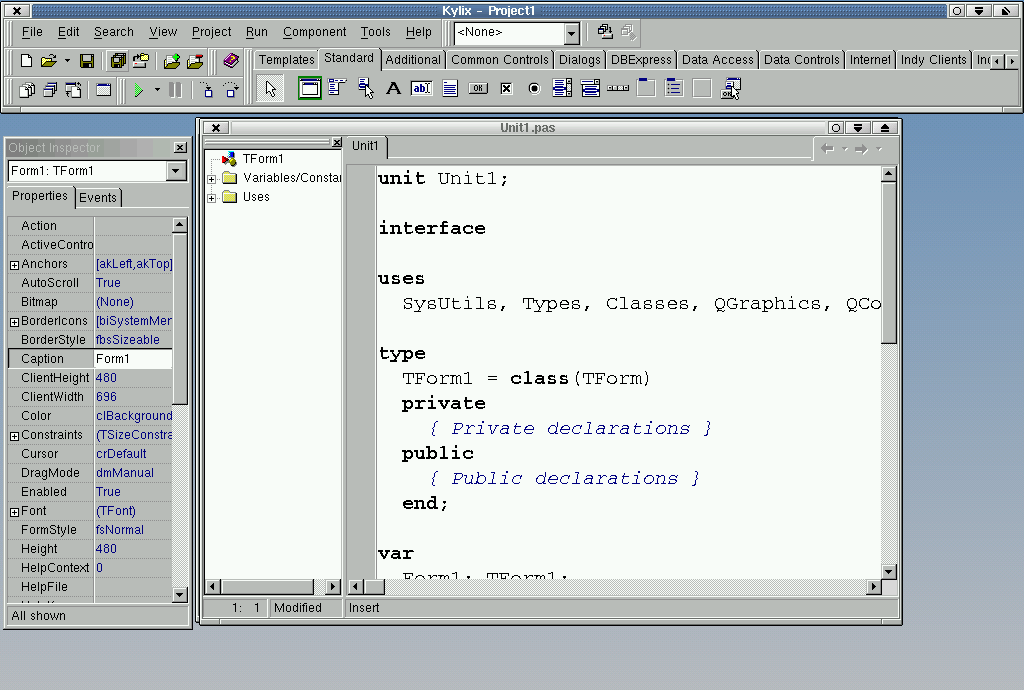Open the Component menu
Viewport: 1024px width, 690px height.
pos(314,32)
